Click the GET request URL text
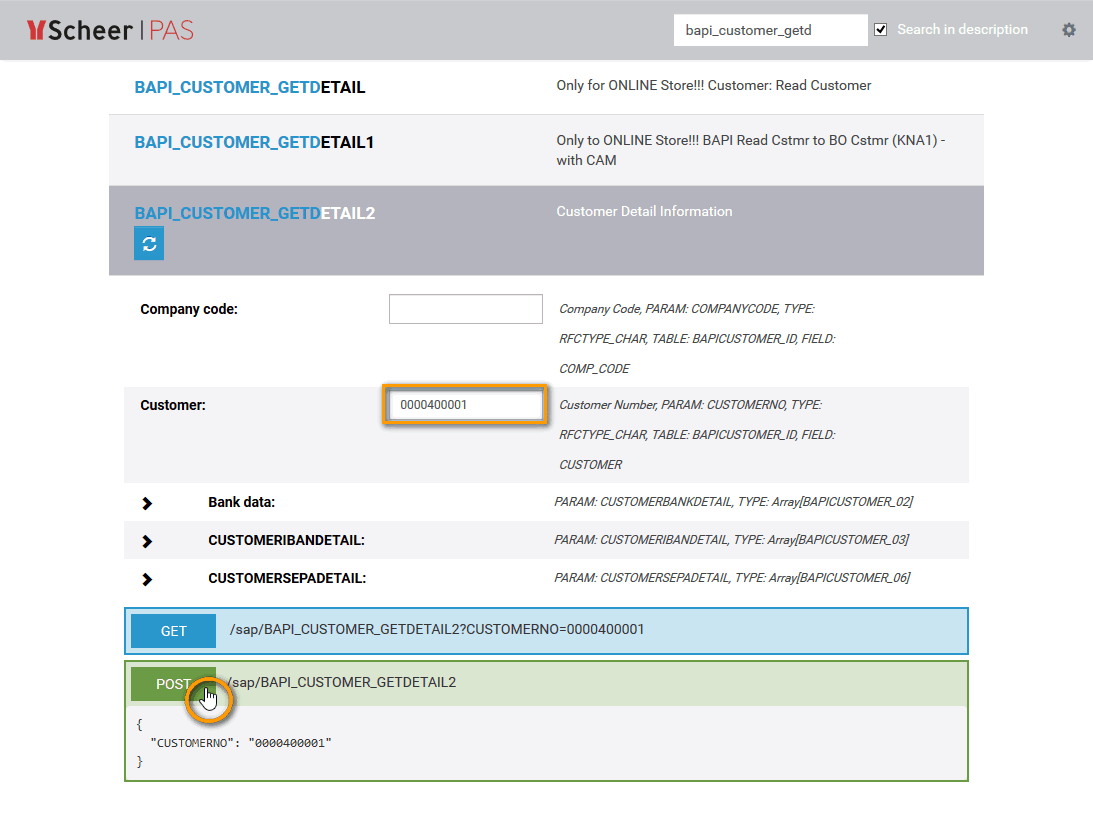Viewport: 1093px width, 823px height. [x=437, y=630]
